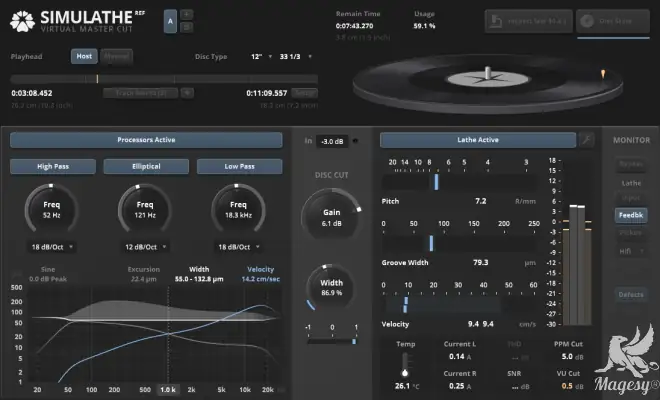Image resolution: width=660 pixels, height=400 pixels.
Task: Set Playhead mode to Manual
Action: pyautogui.click(x=116, y=56)
